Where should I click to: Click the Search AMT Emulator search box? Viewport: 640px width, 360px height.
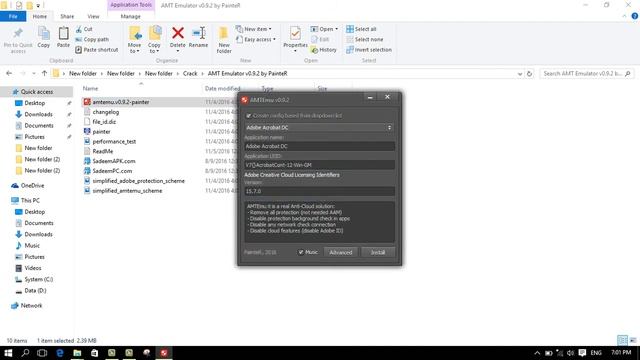(587, 73)
